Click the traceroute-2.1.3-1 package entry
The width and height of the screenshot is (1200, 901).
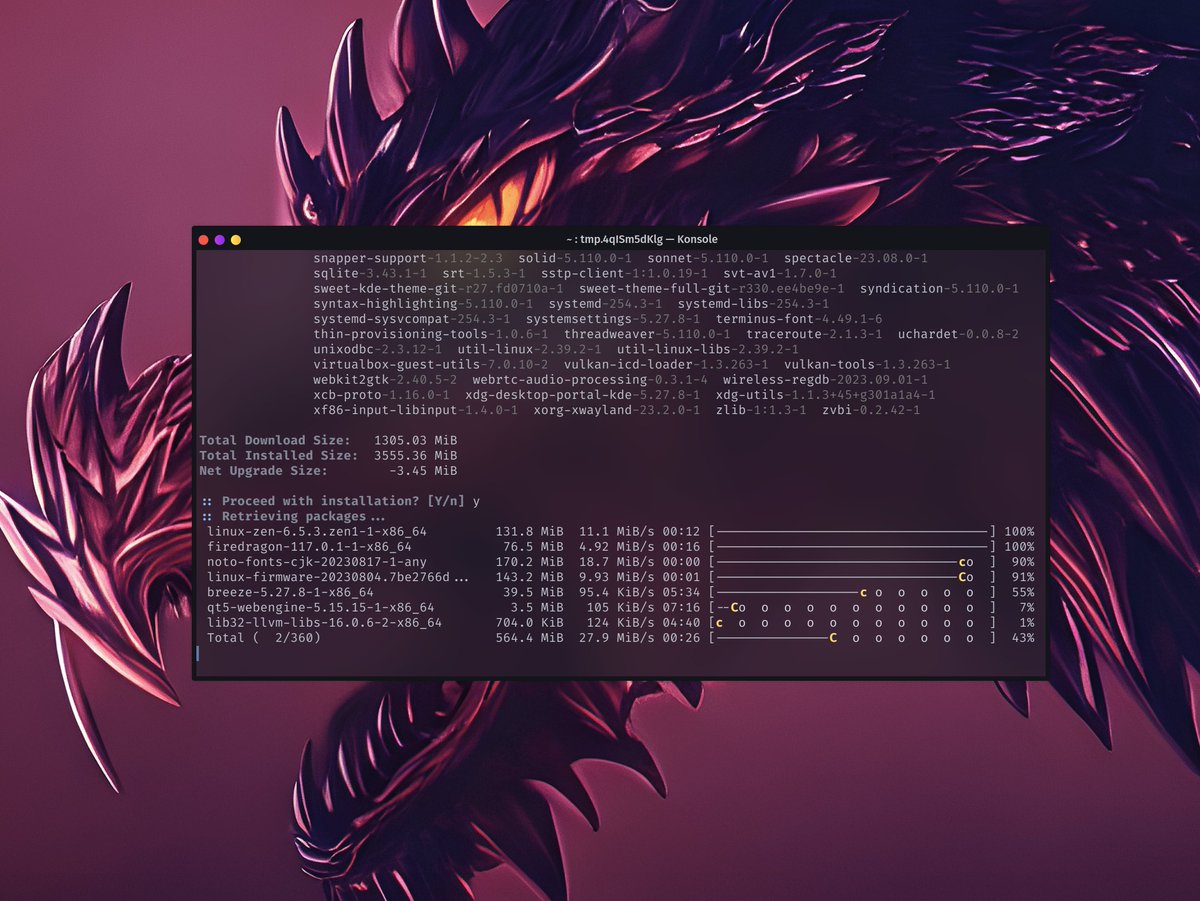[814, 334]
